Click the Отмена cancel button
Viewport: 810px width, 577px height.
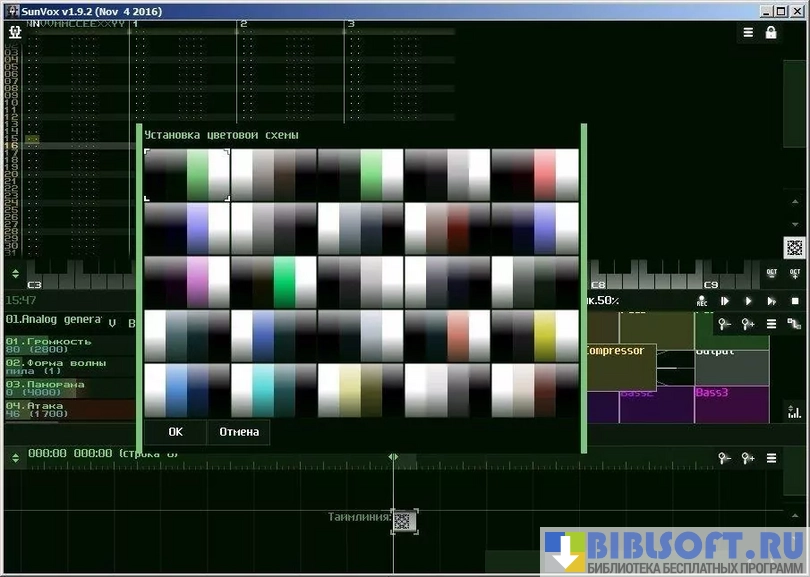239,432
